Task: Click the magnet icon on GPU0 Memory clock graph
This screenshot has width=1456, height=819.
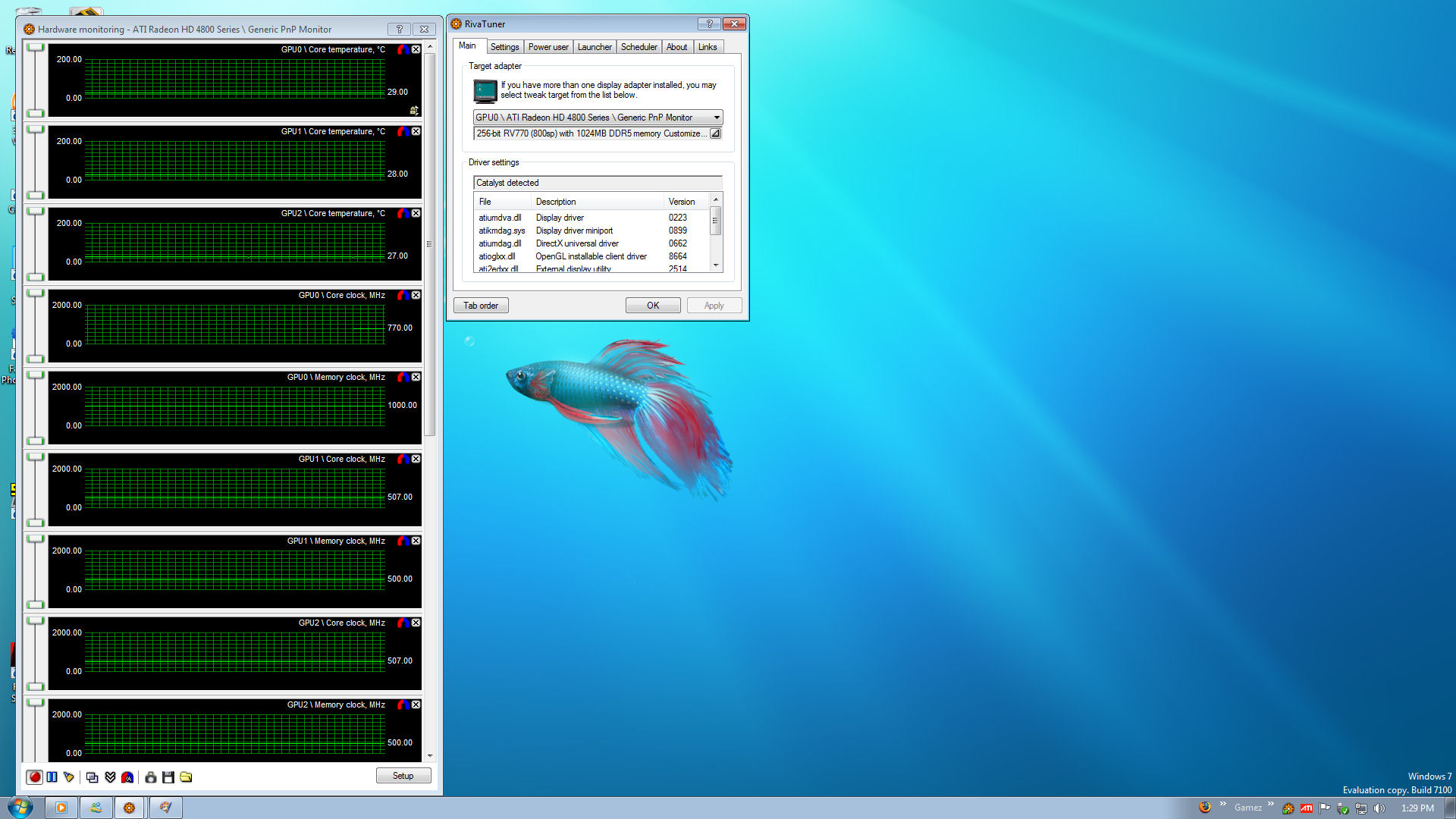Action: tap(403, 377)
